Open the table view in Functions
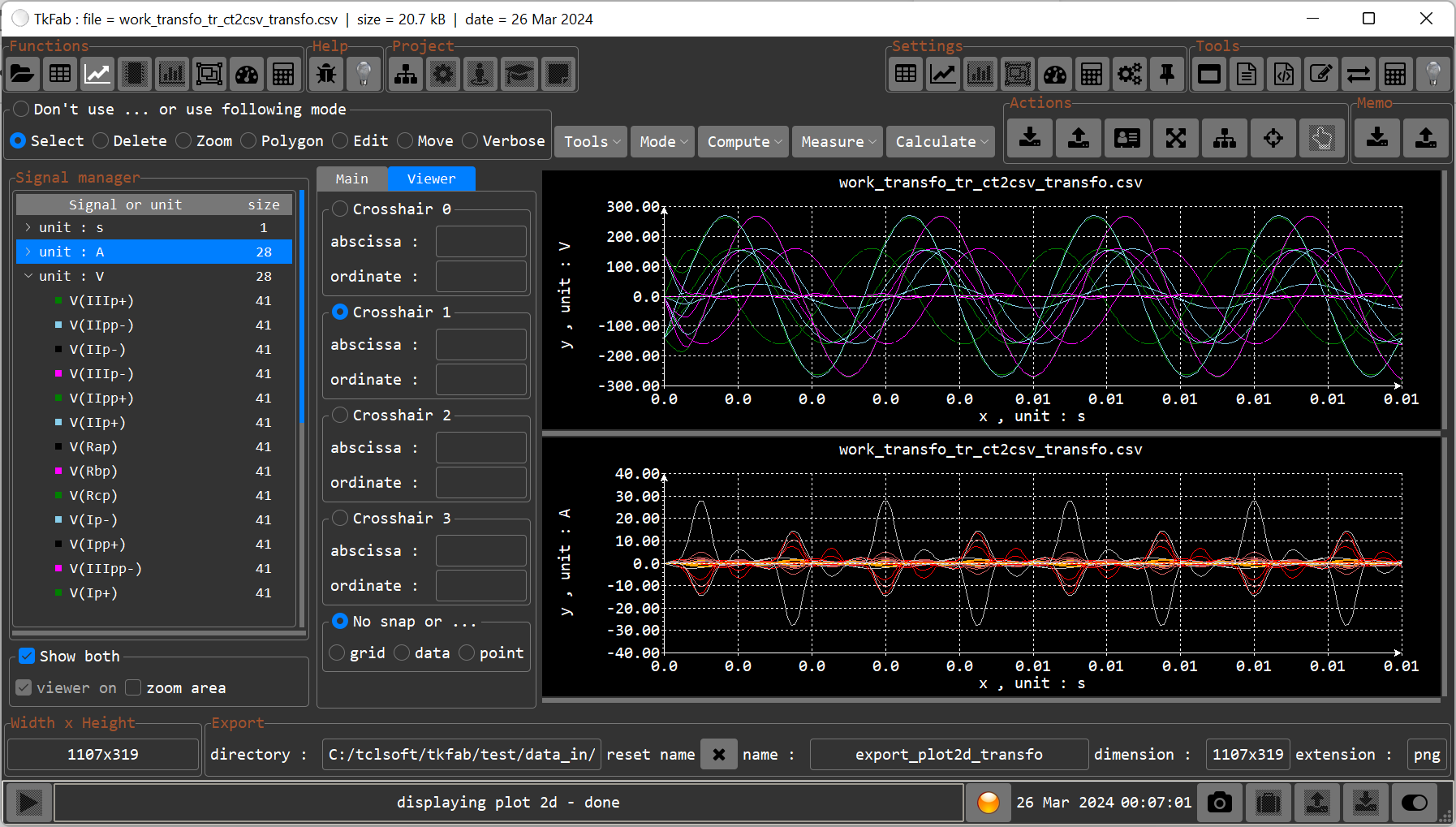 (x=60, y=74)
